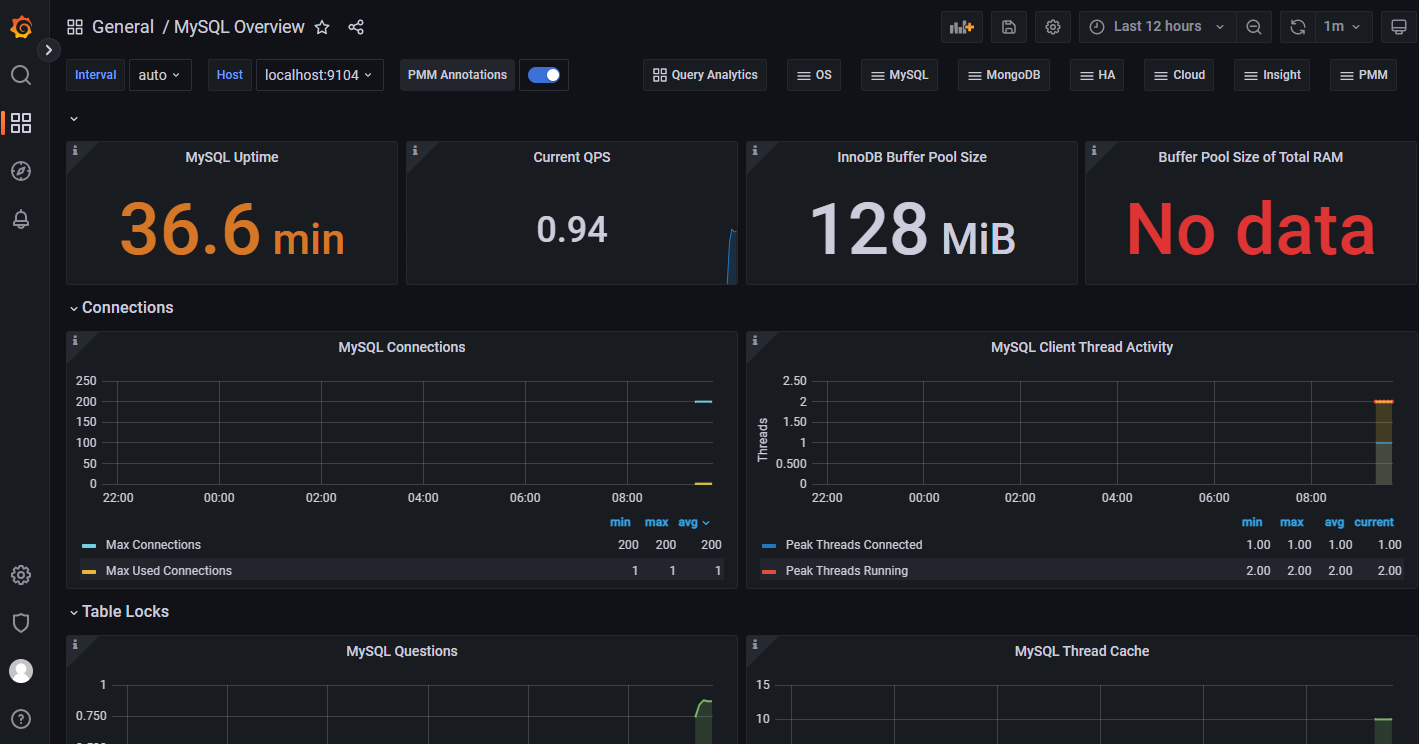
Task: Toggle the PMM Annotations switch
Action: click(544, 75)
